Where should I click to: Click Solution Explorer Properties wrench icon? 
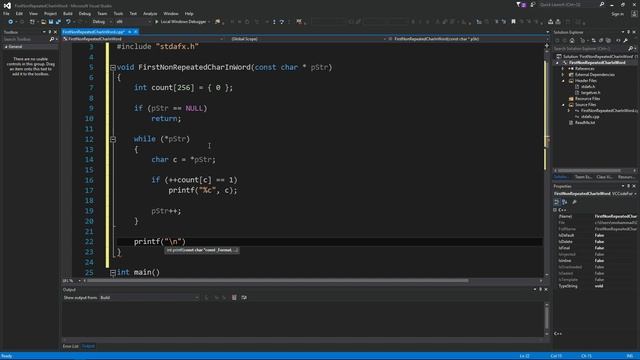pyautogui.click(x=625, y=40)
